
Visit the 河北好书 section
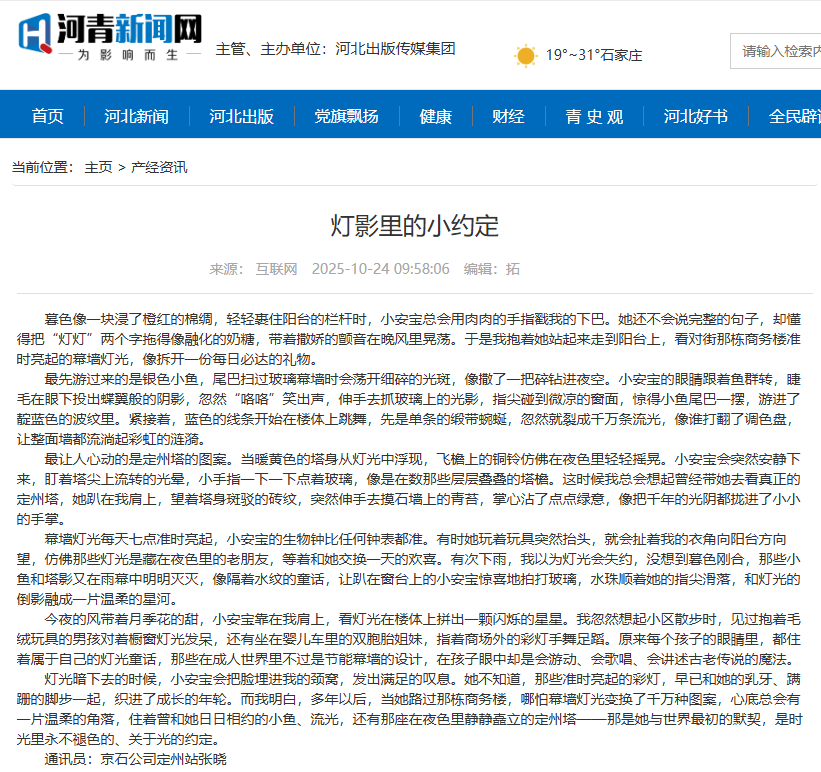coord(698,116)
